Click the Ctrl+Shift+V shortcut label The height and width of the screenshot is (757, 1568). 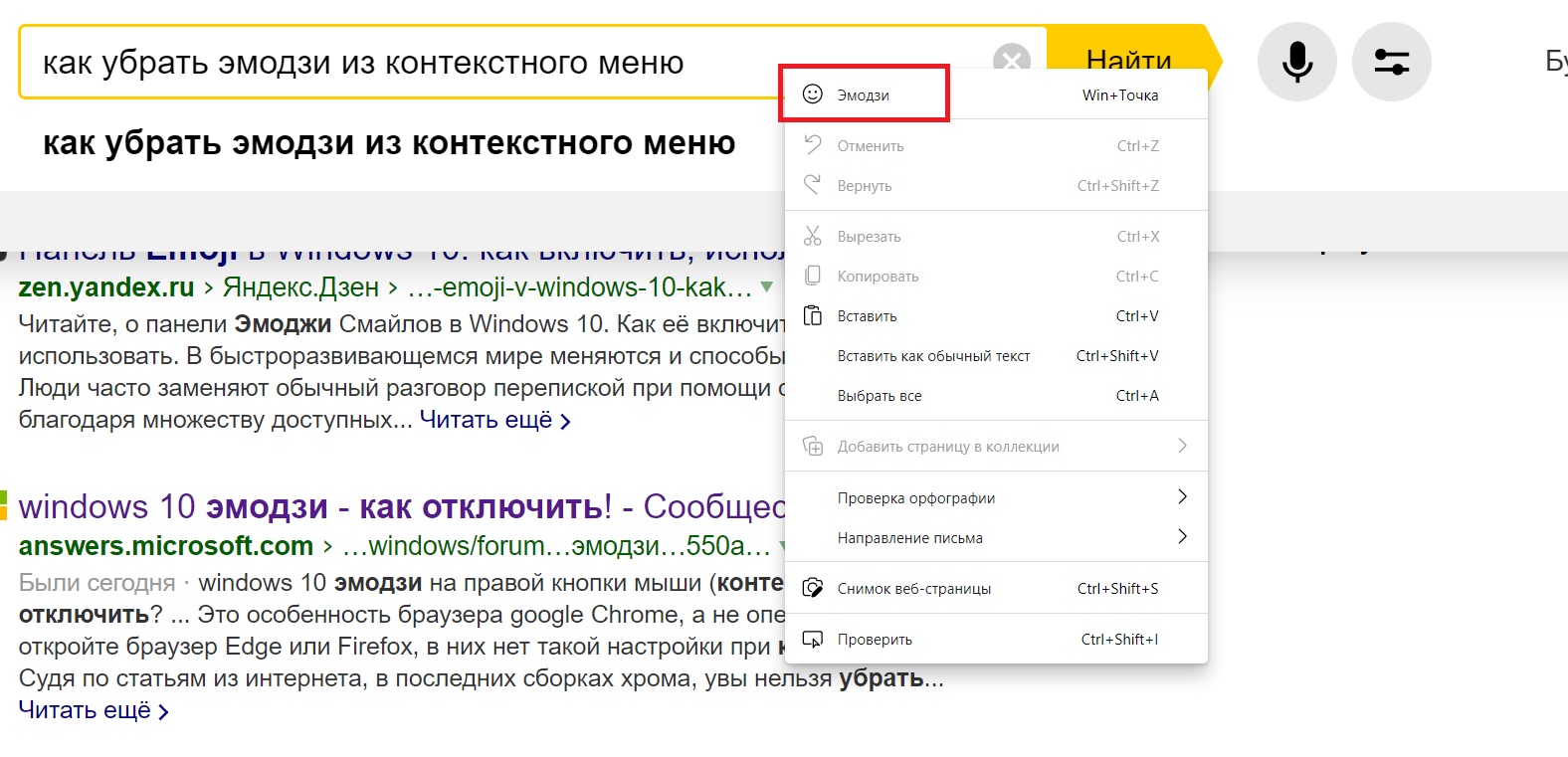pyautogui.click(x=1117, y=356)
